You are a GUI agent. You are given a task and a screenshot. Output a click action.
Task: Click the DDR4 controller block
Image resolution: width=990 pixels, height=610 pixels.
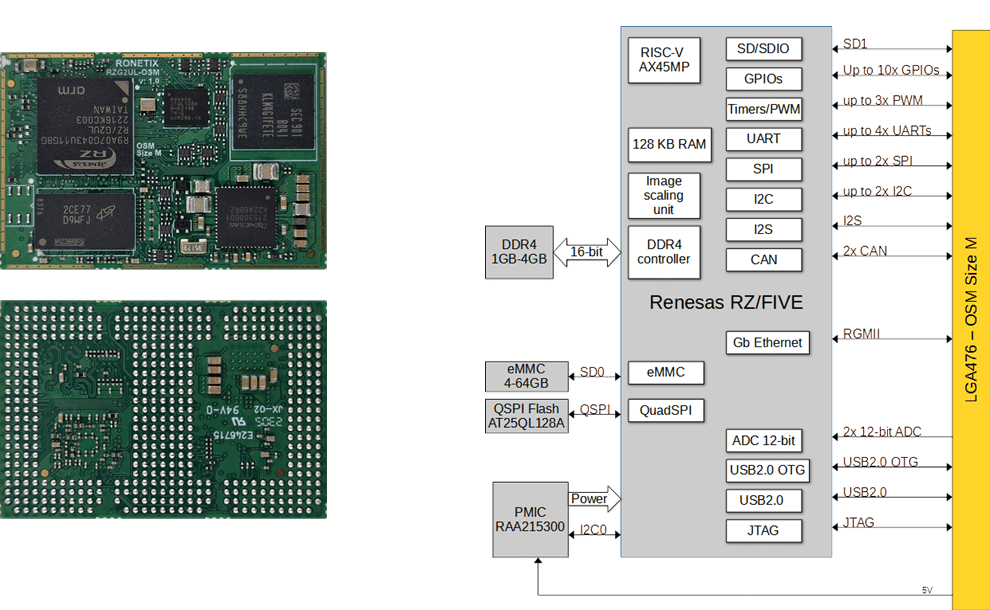[x=664, y=252]
